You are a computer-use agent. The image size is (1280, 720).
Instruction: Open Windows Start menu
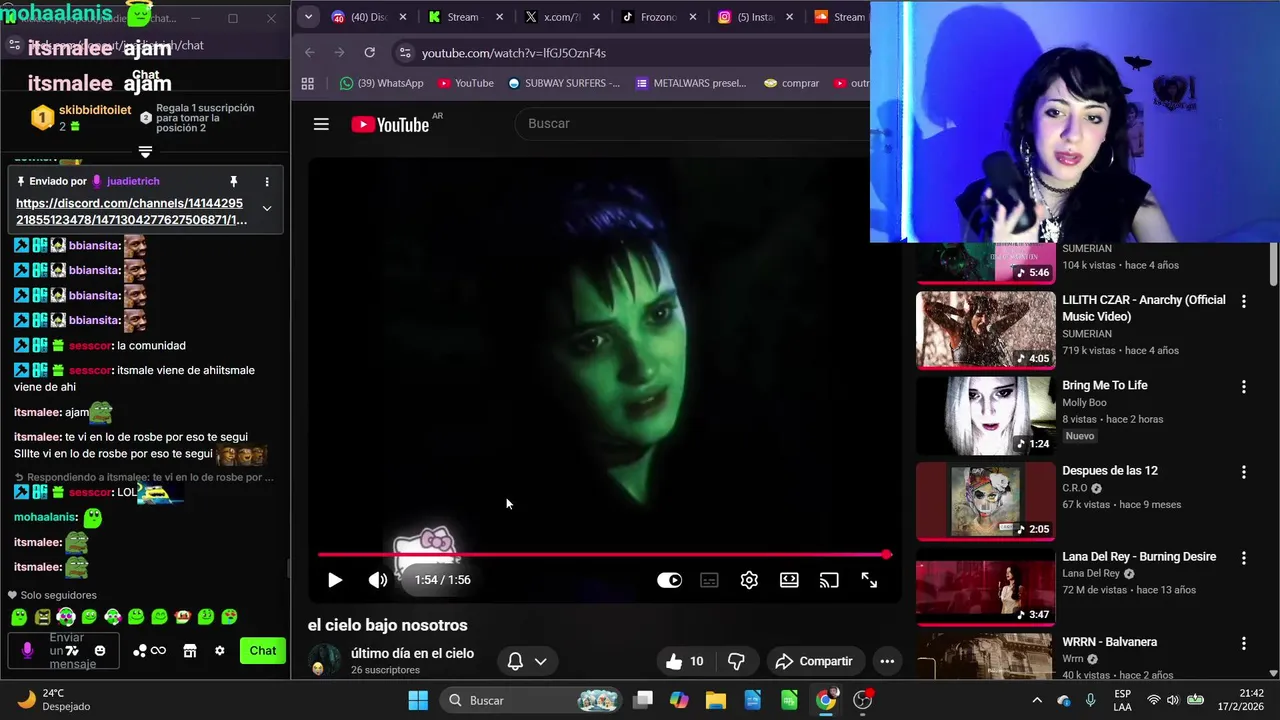tap(418, 700)
